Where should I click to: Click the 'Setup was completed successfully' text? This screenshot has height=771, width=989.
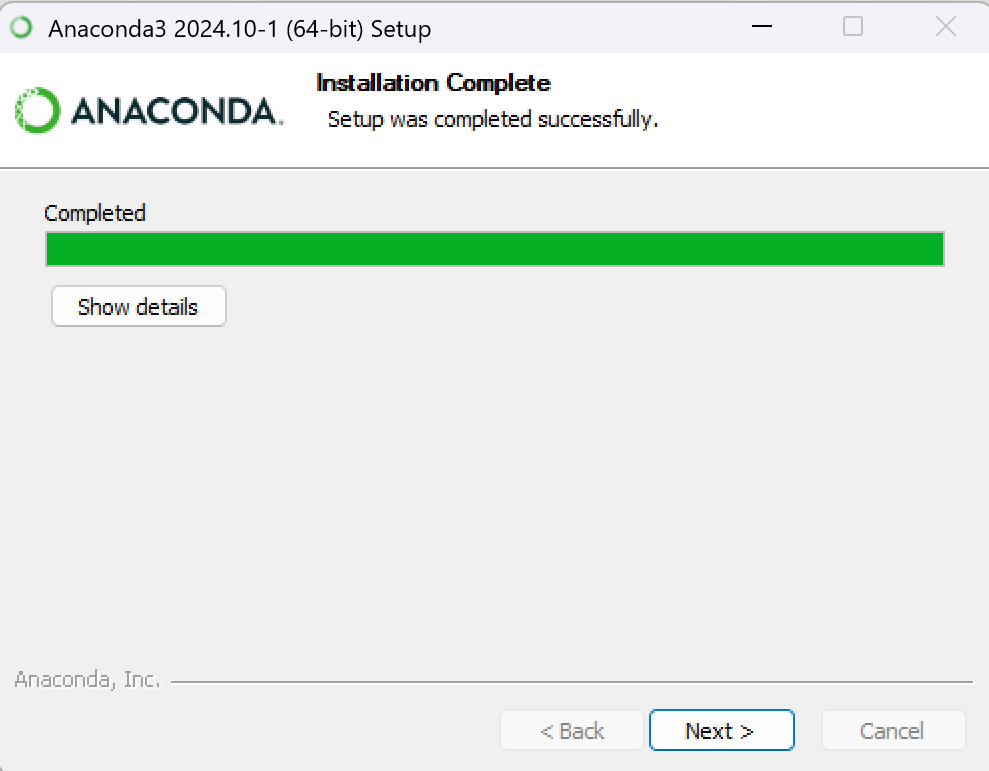[x=493, y=119]
